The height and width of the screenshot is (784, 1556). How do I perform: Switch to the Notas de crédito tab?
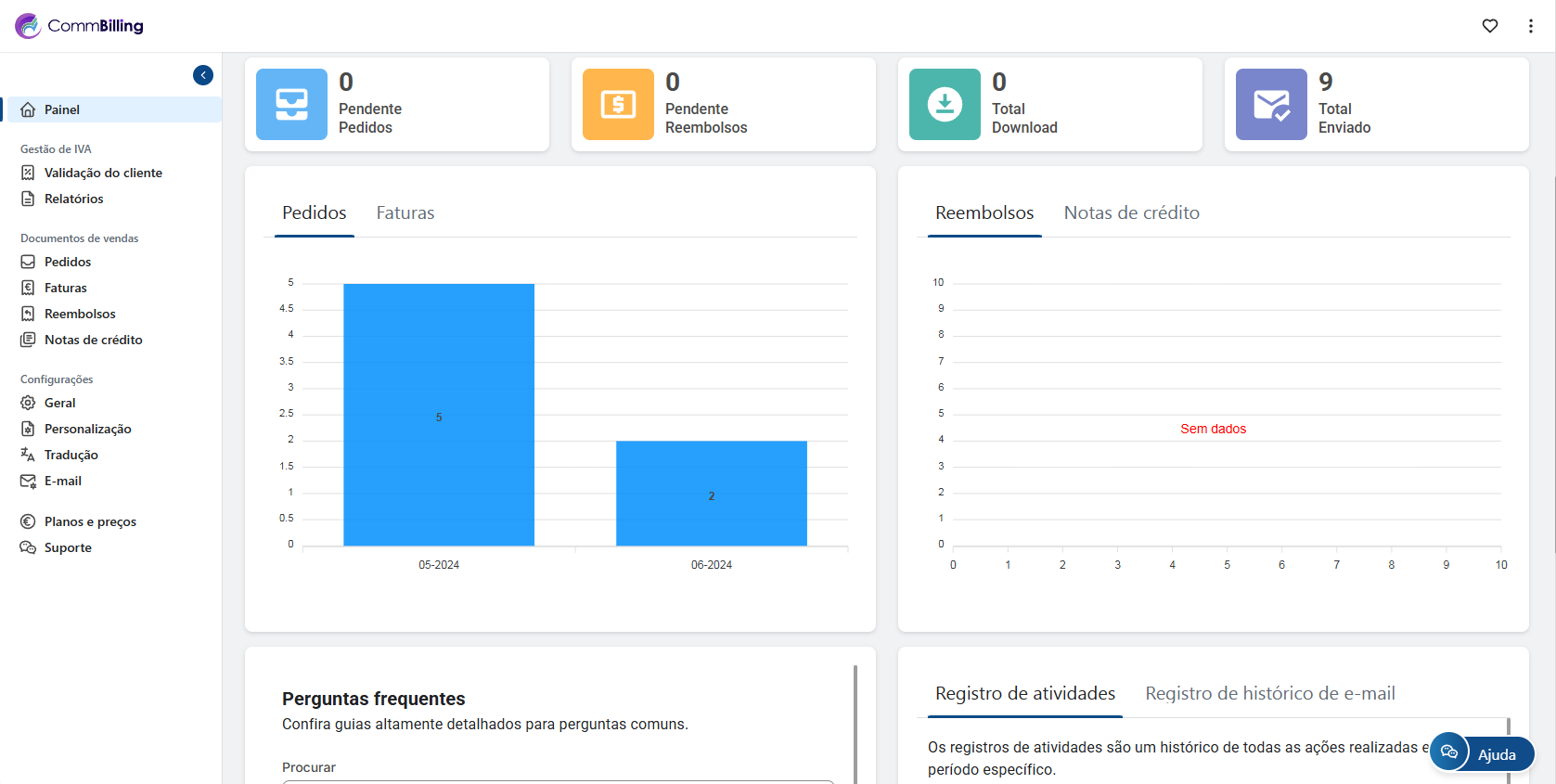point(1131,213)
